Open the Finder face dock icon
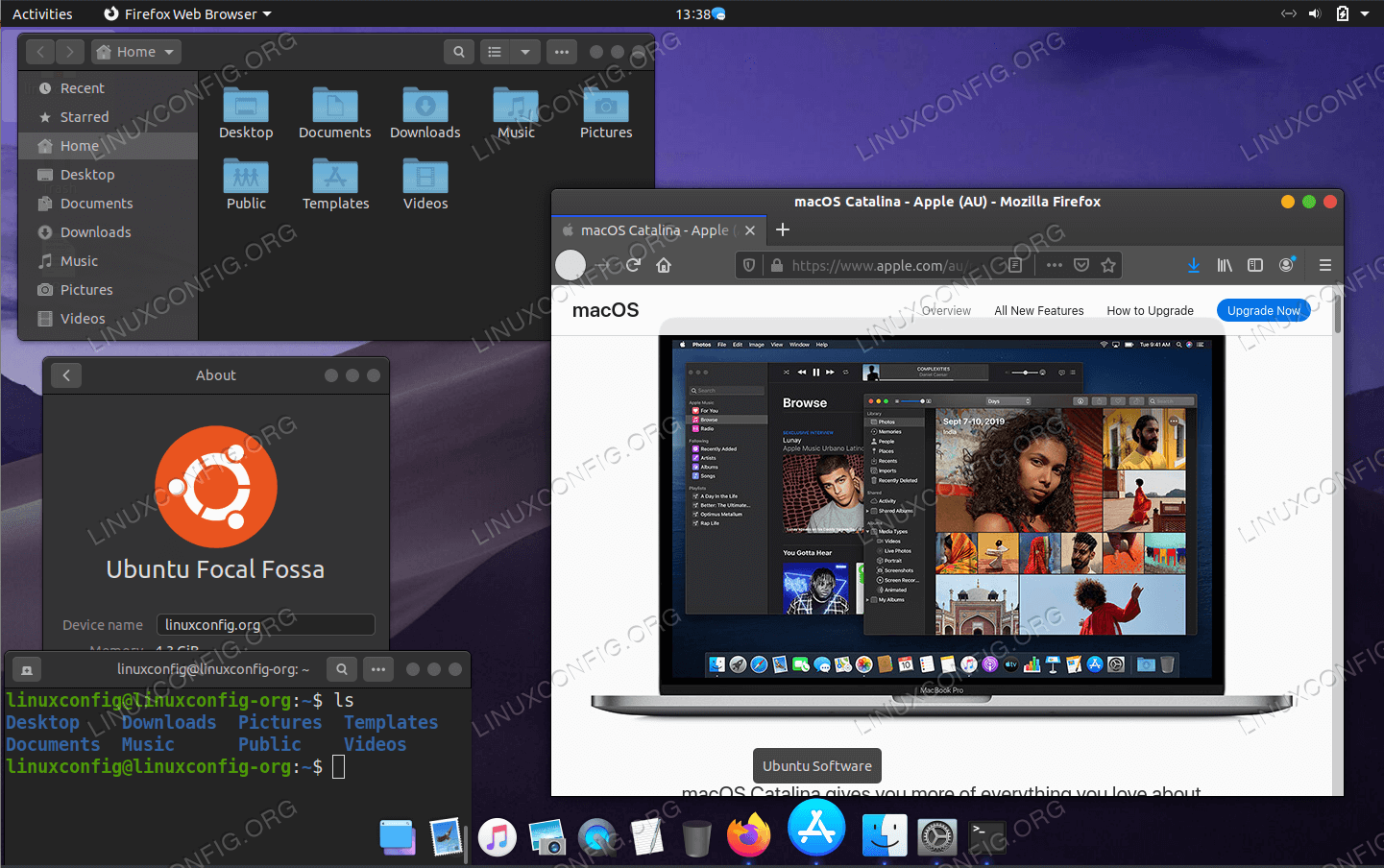 (885, 835)
